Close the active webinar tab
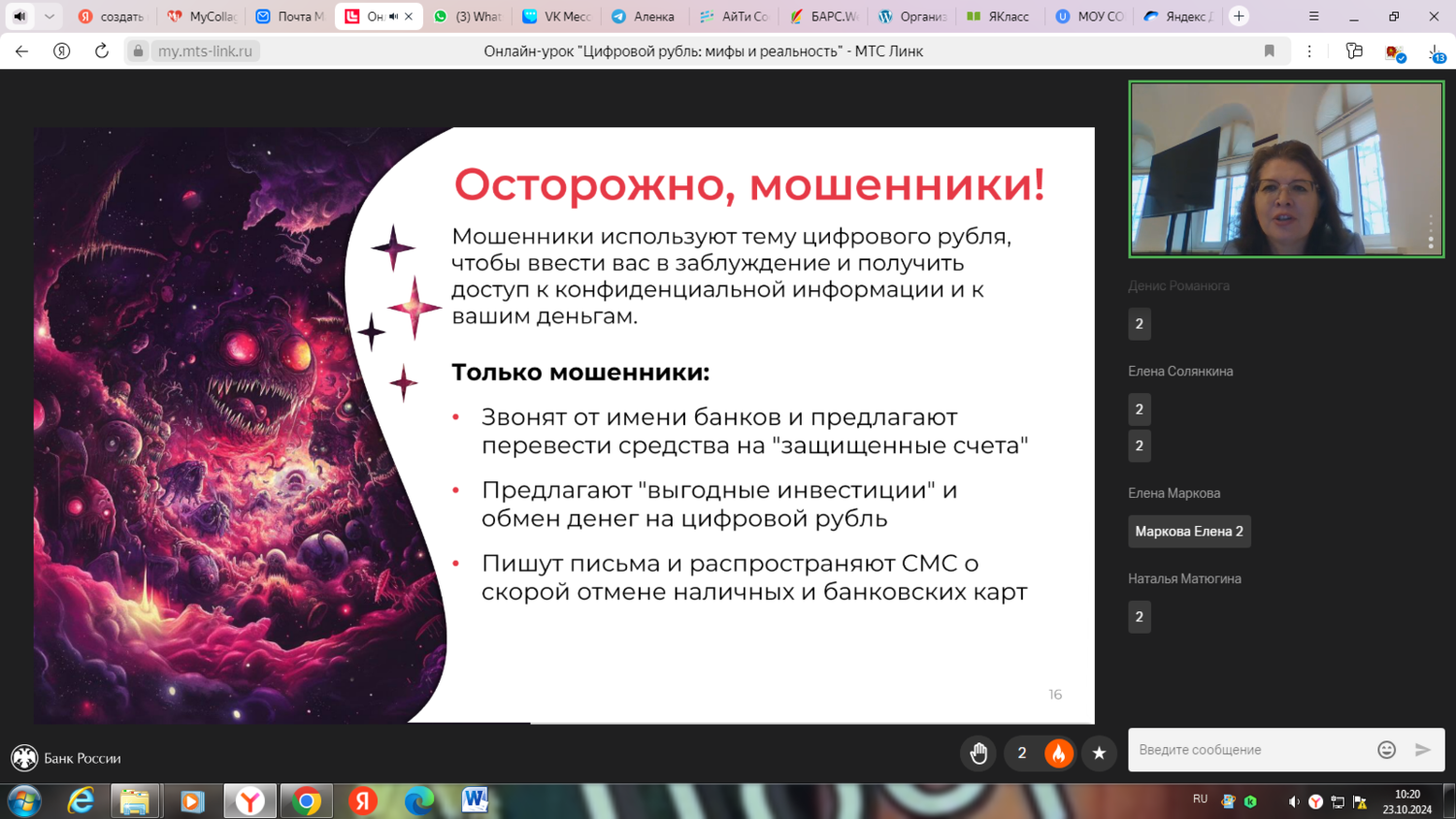Image resolution: width=1456 pixels, height=819 pixels. (409, 16)
